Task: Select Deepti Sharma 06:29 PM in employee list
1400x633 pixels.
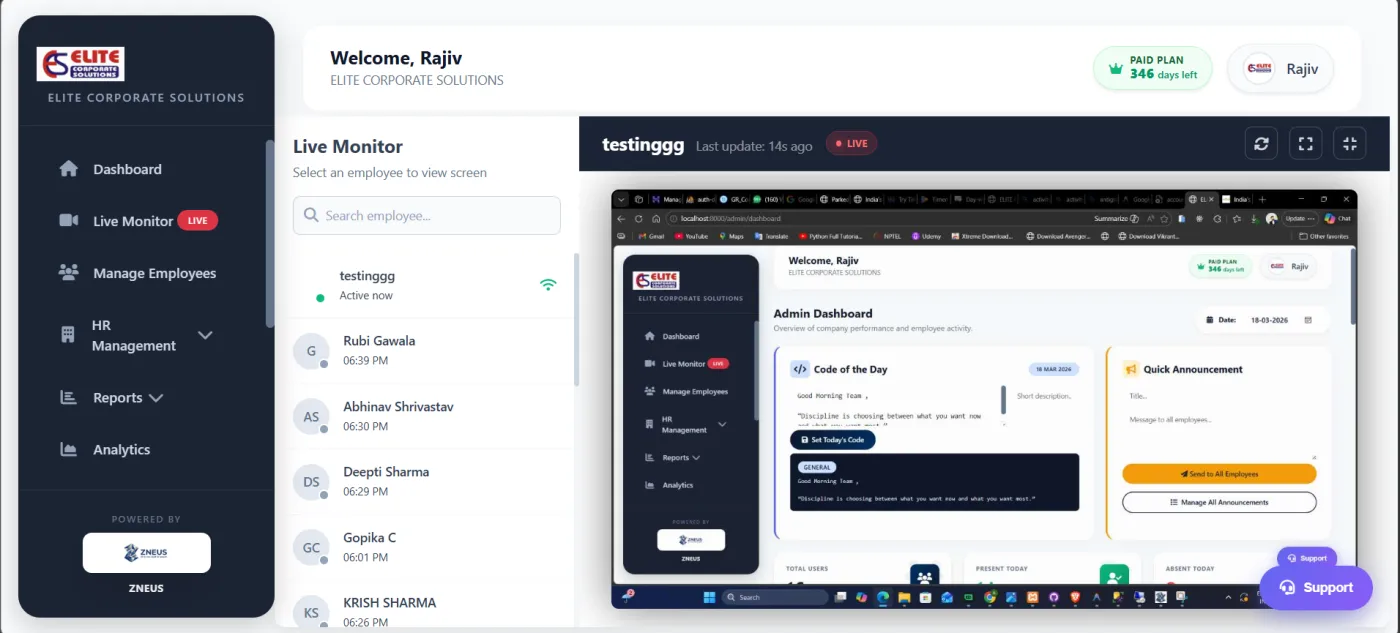Action: 432,482
